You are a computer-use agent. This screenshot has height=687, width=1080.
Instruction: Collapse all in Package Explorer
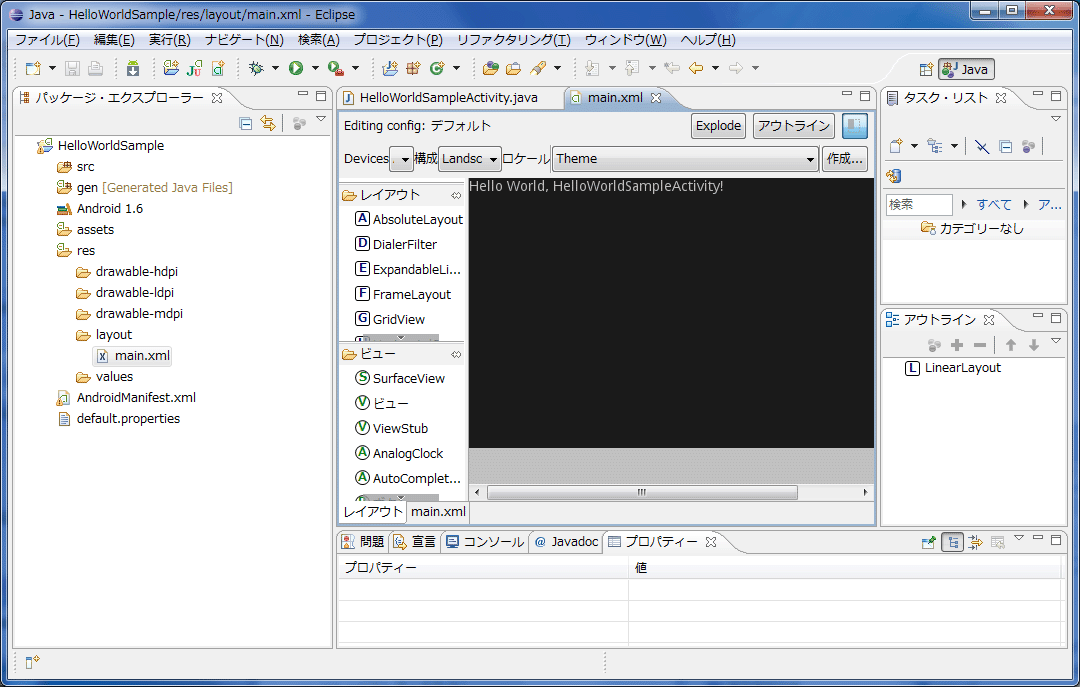click(245, 123)
